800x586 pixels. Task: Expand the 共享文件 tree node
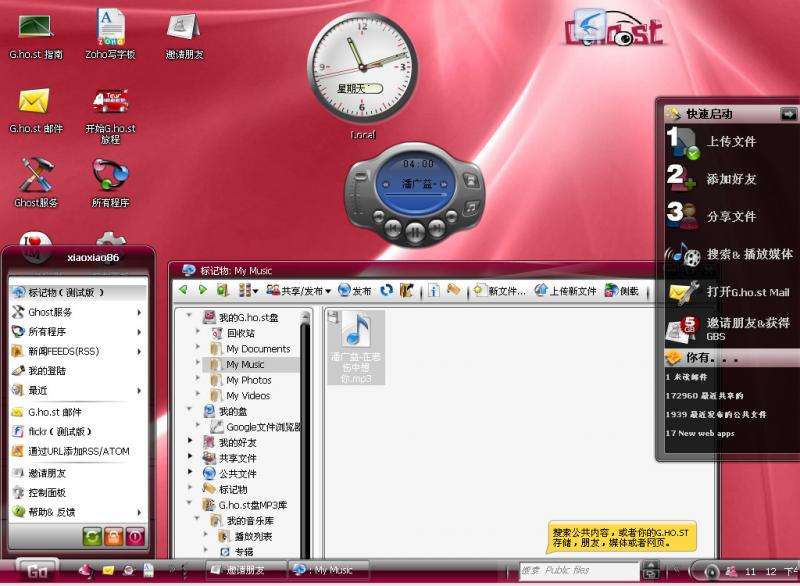pyautogui.click(x=190, y=456)
